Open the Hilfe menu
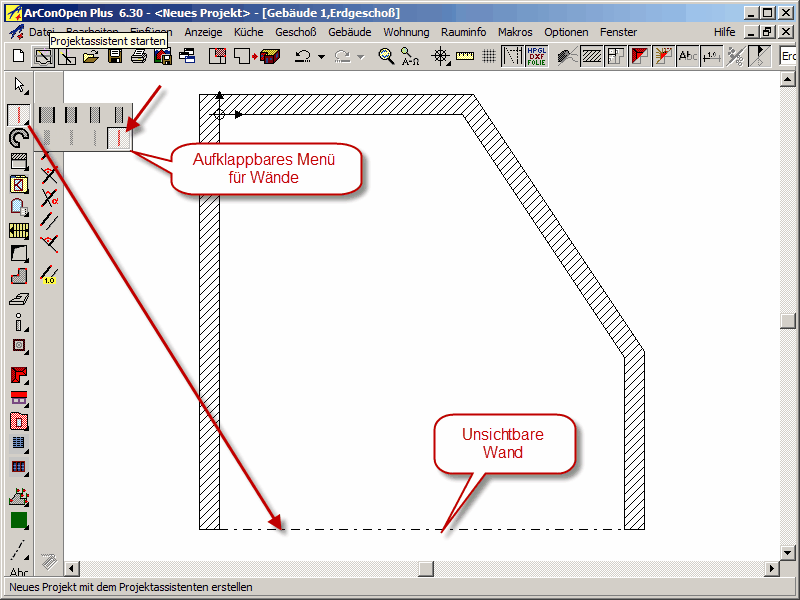The width and height of the screenshot is (800, 600). pos(724,32)
